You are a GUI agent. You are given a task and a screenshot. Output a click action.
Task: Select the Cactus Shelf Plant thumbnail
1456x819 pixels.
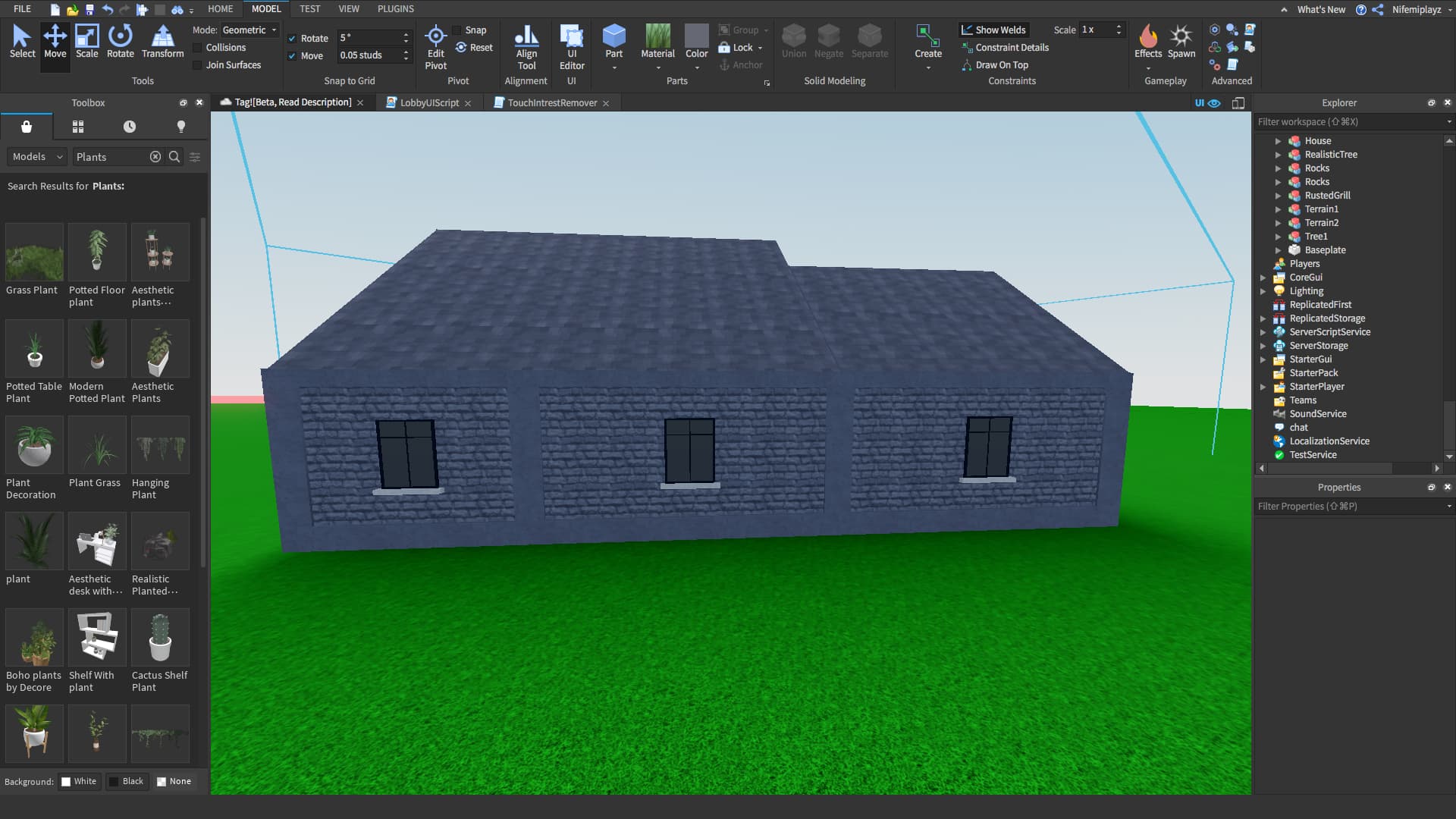tap(160, 637)
